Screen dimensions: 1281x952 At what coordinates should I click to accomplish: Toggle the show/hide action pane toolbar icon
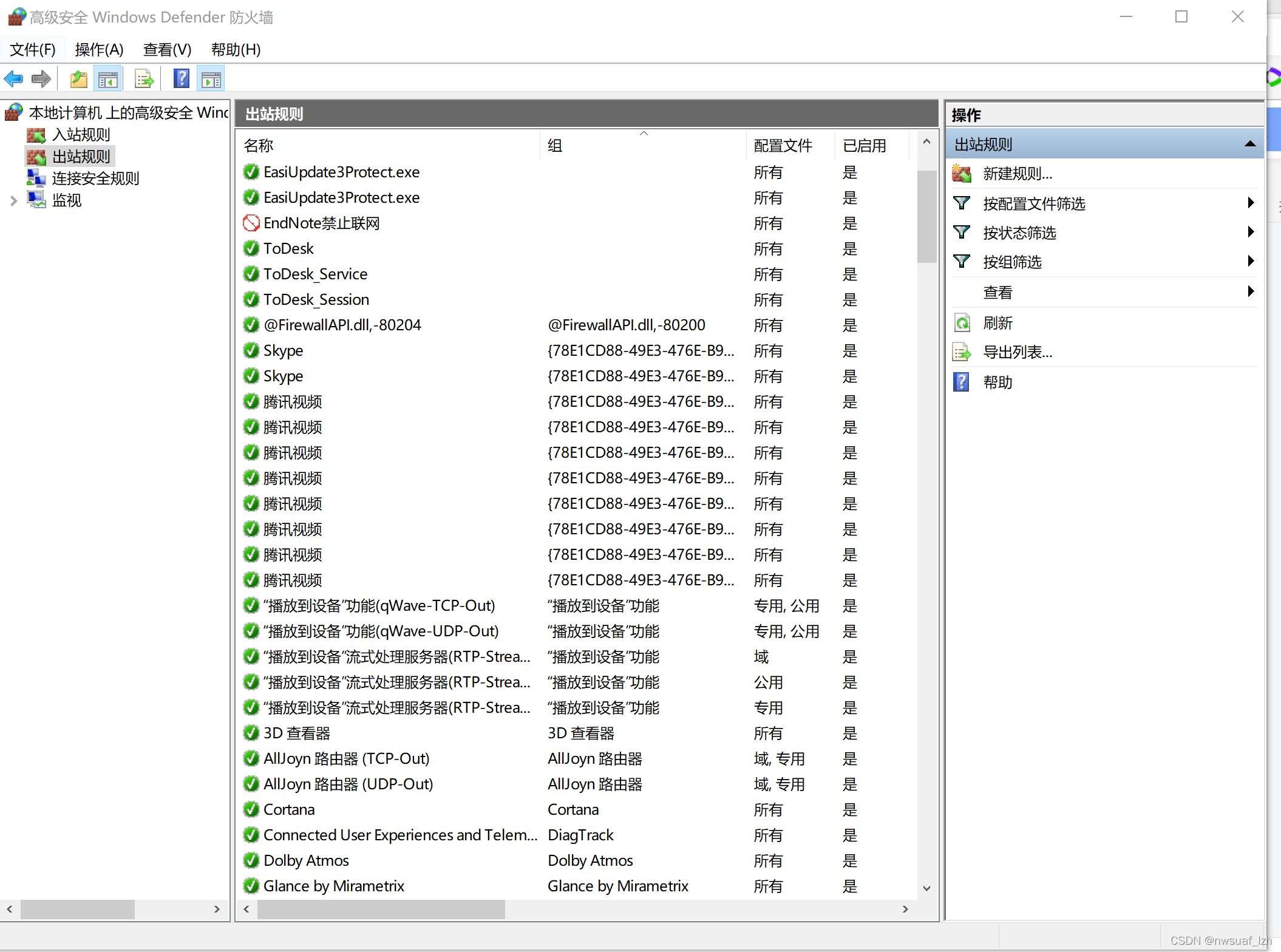tap(211, 79)
